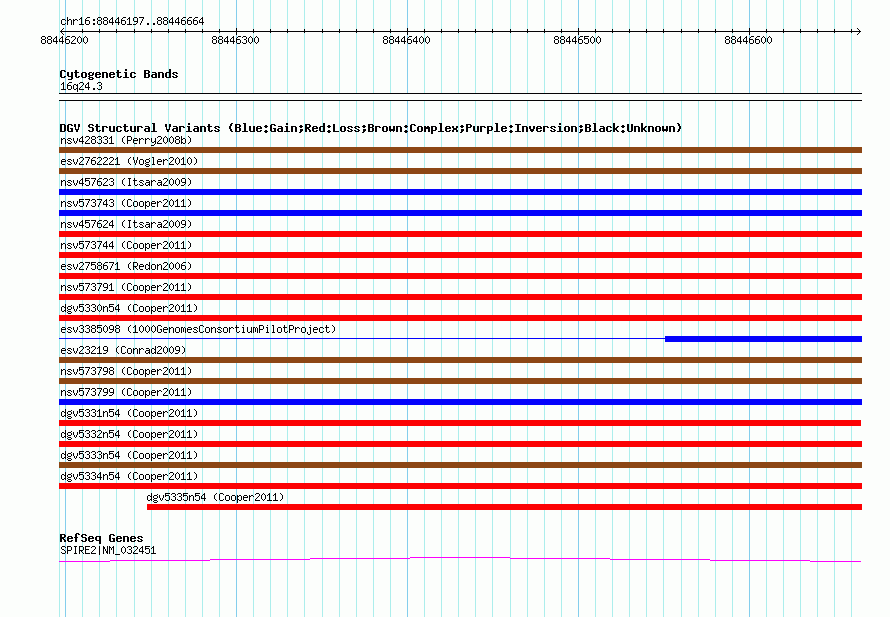Click the right arrowhead of the ruler

point(858,31)
